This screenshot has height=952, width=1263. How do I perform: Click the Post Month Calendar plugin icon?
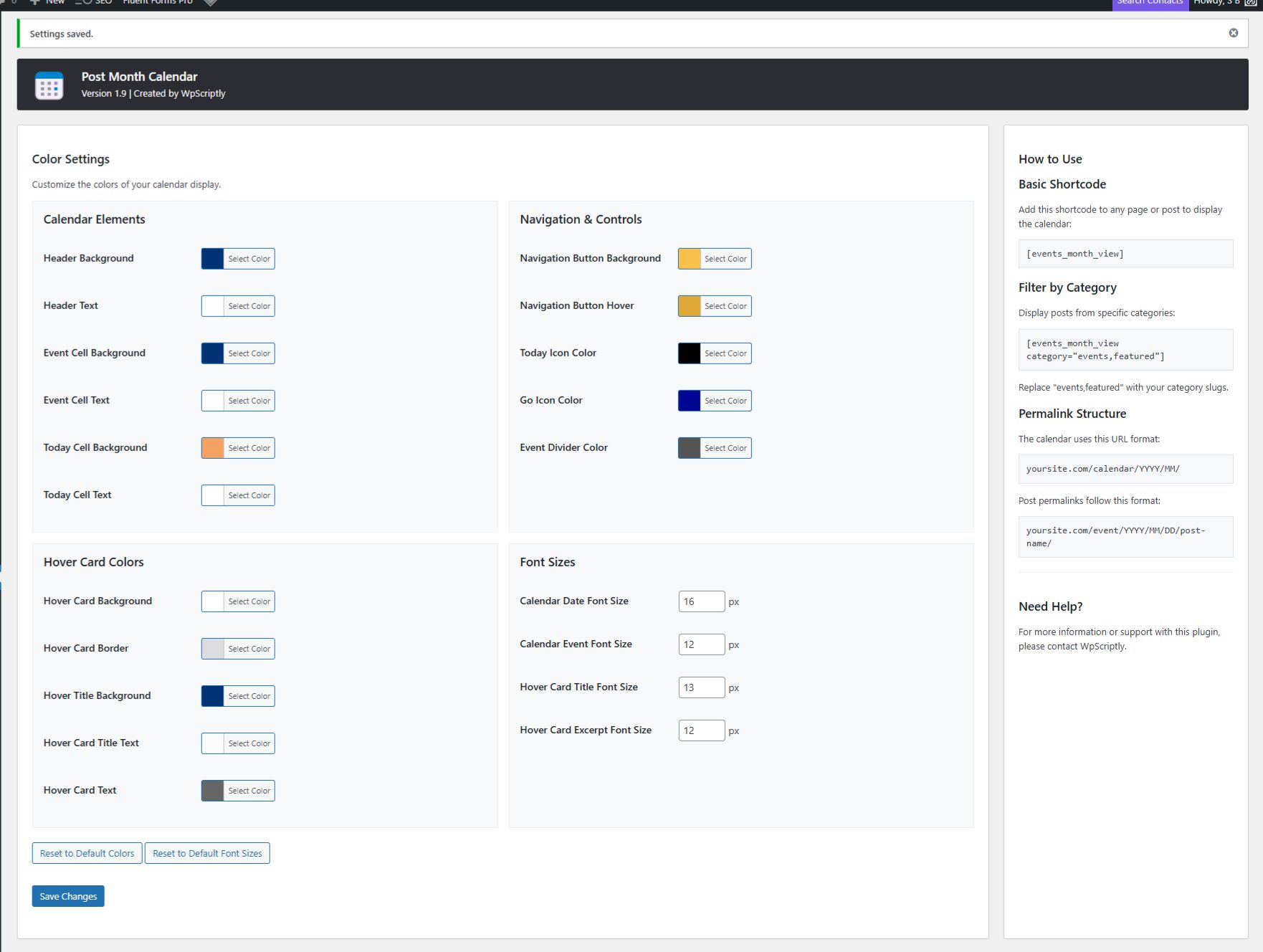tap(49, 85)
